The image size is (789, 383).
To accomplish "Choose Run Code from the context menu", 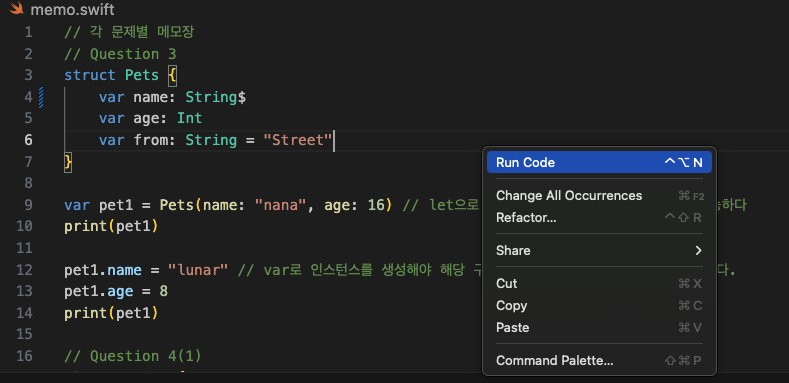I will (599, 163).
